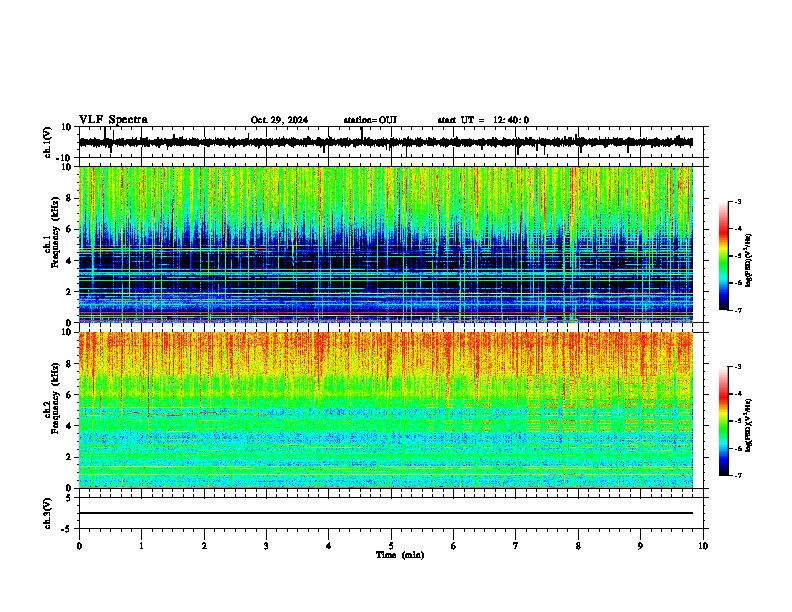Click the "8" kHz tick on ch.1 frequency axis
792x612 pixels.
click(x=70, y=198)
